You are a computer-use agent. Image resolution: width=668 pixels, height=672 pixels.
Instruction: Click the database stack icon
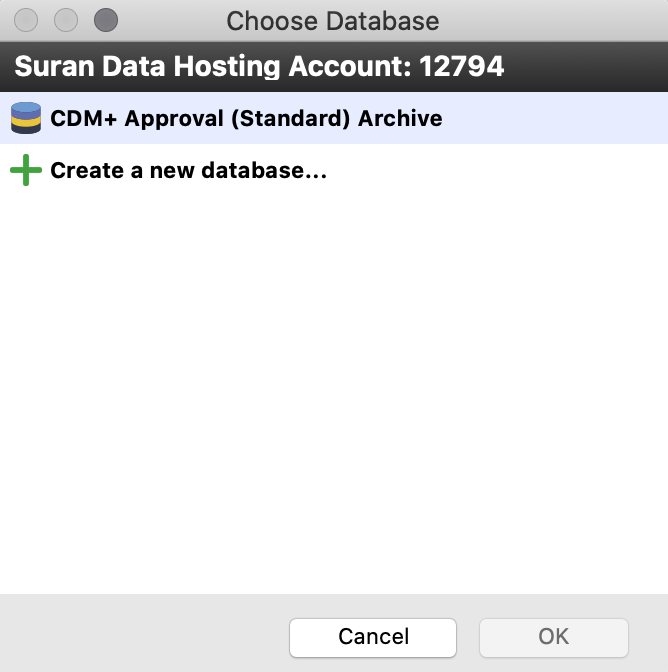[x=26, y=118]
